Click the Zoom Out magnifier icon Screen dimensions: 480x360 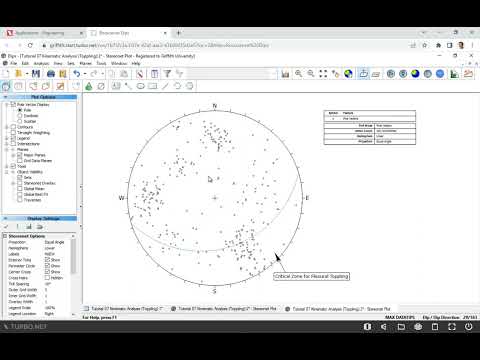click(x=311, y=74)
